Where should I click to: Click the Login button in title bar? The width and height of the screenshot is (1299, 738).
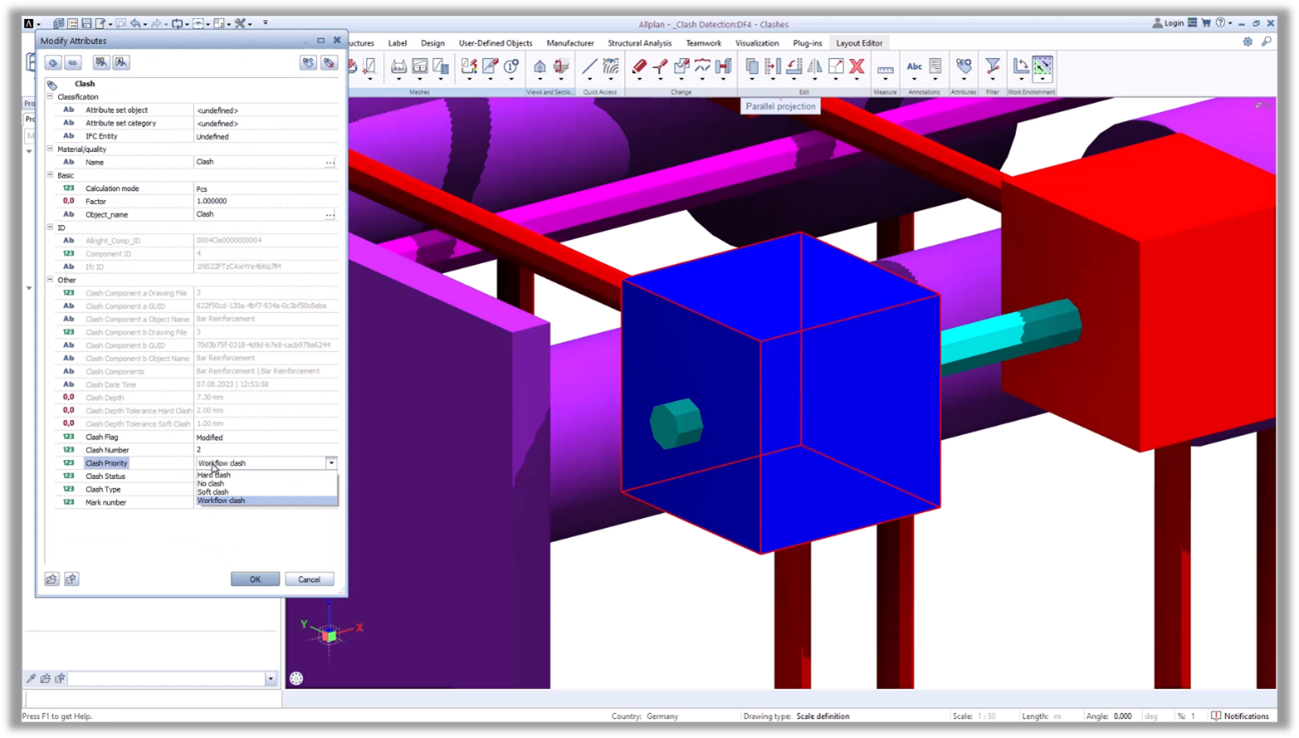[x=1168, y=23]
